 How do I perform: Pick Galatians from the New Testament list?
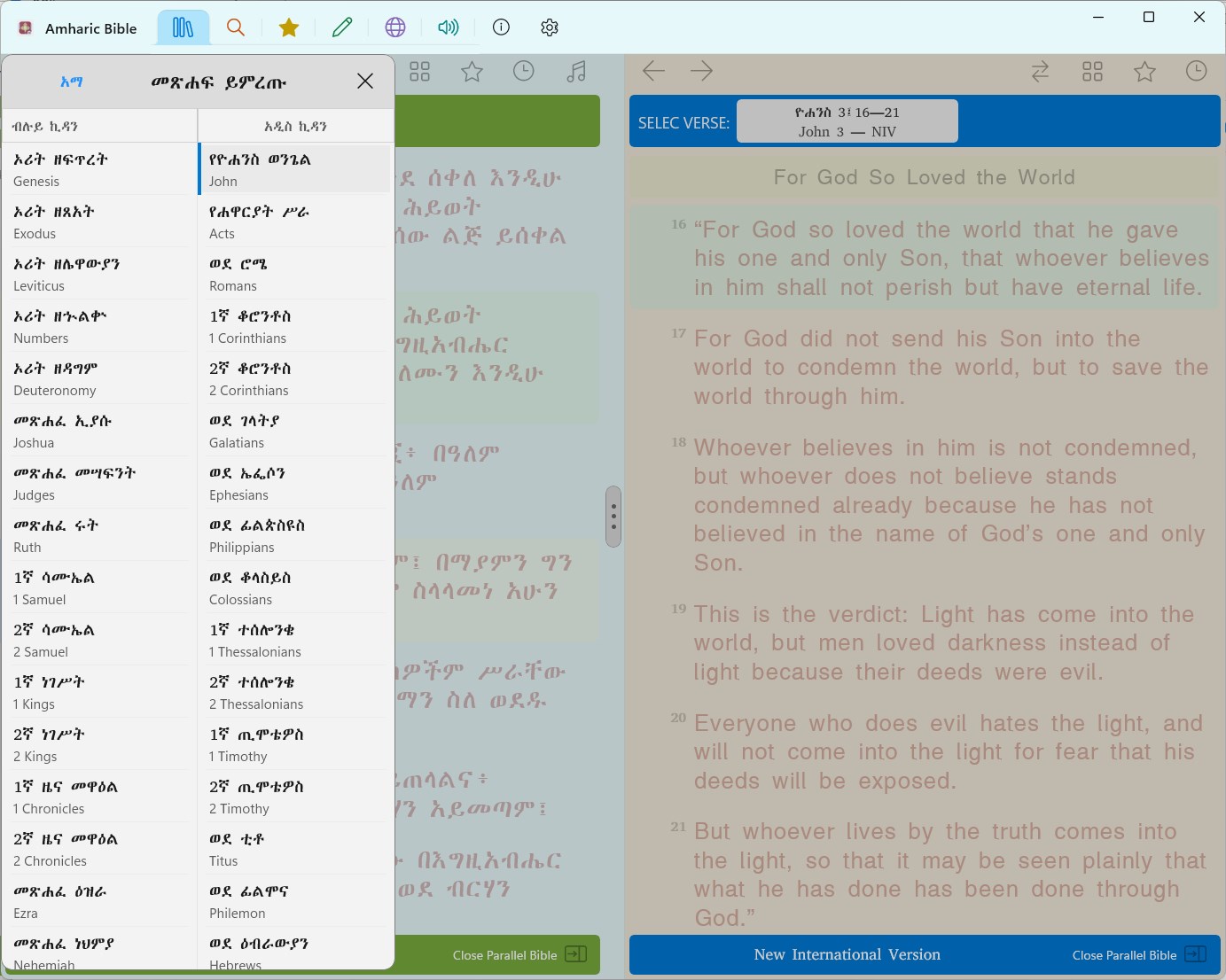295,431
